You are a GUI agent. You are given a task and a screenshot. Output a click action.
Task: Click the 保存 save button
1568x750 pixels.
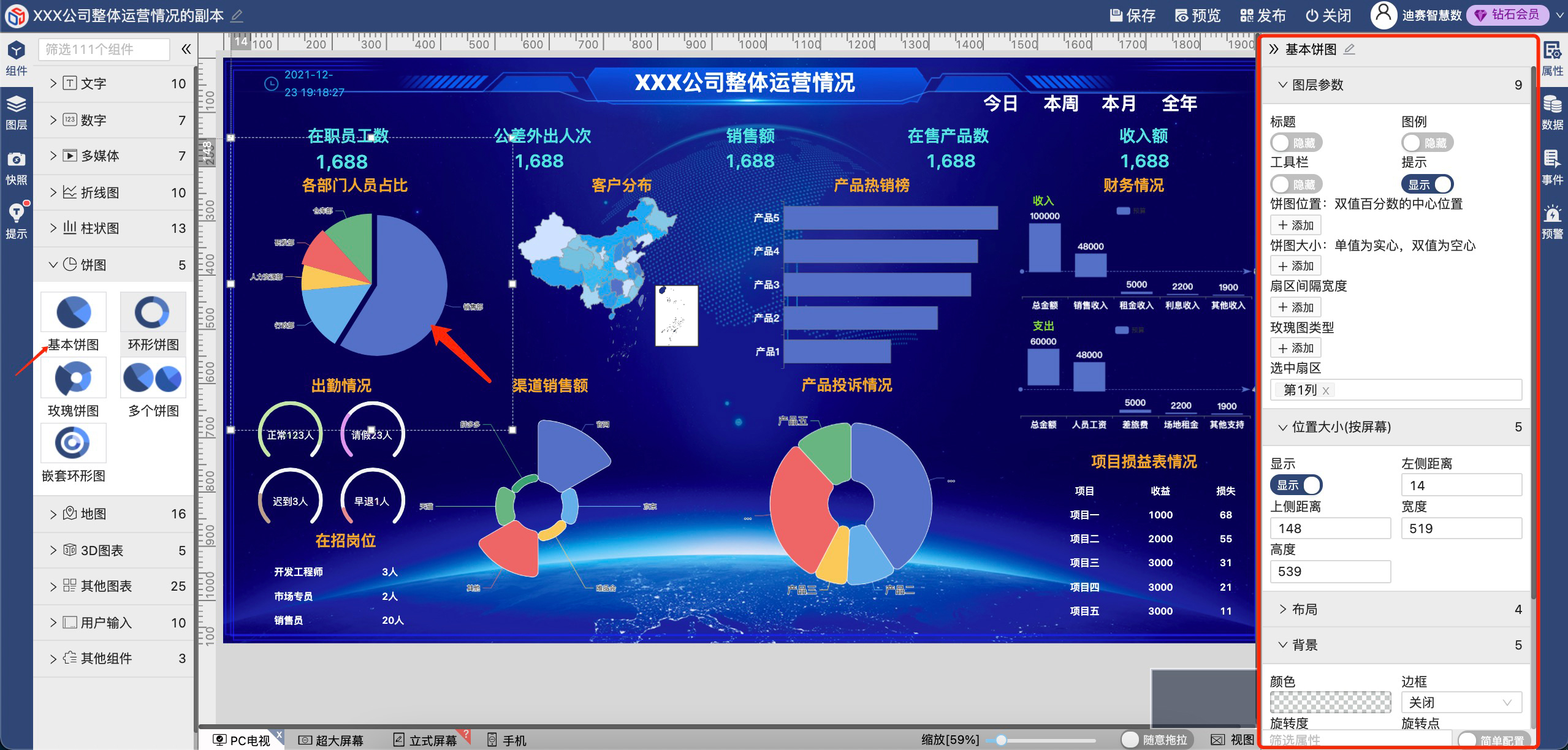tap(1132, 15)
